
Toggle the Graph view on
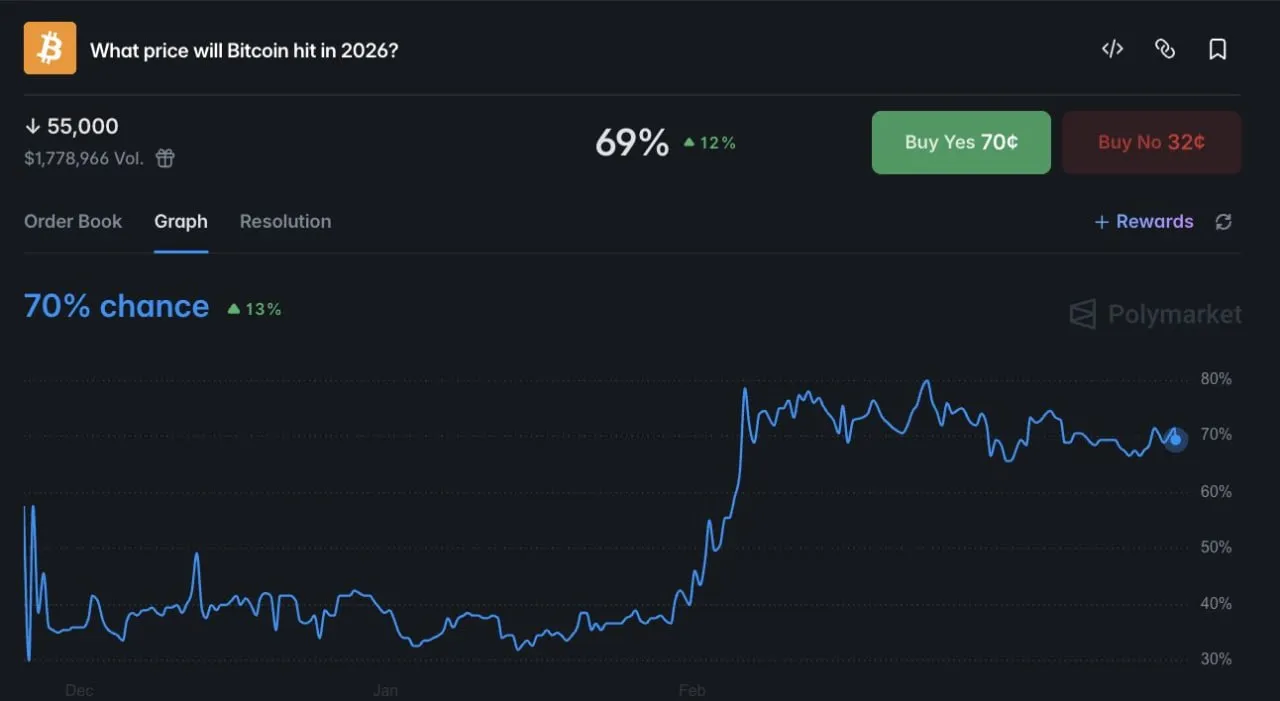(181, 221)
